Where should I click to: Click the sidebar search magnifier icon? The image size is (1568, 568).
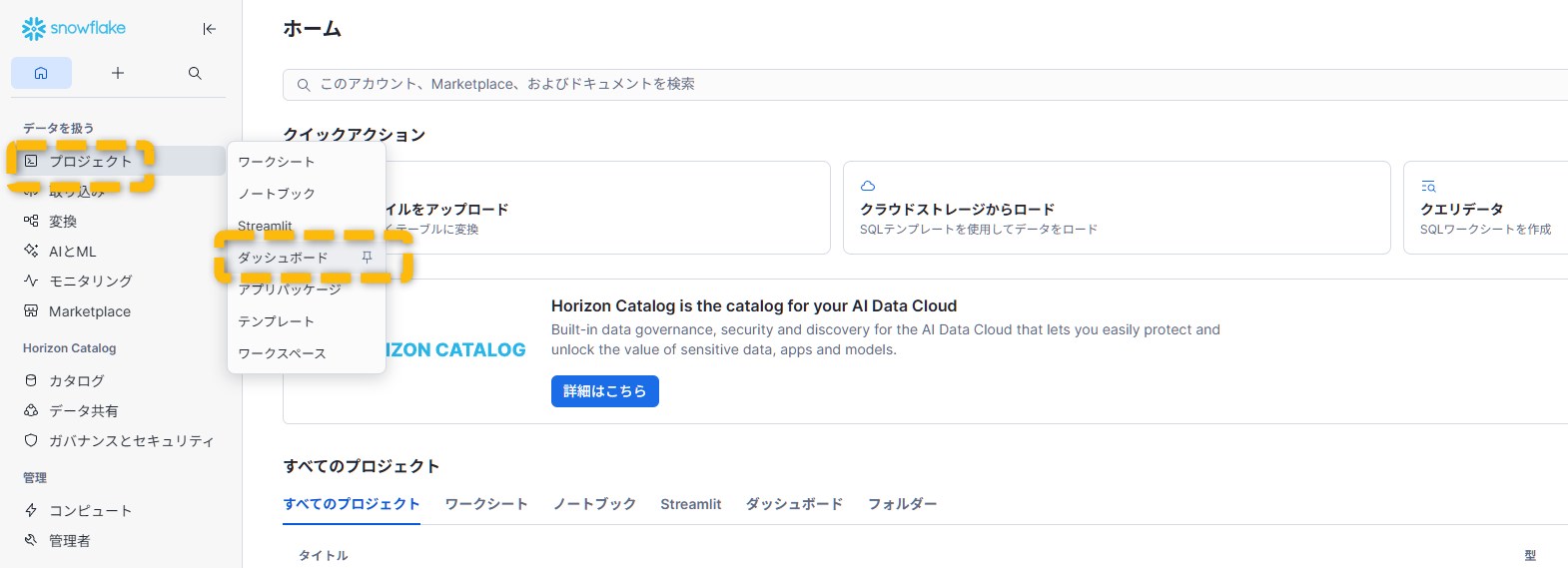195,73
